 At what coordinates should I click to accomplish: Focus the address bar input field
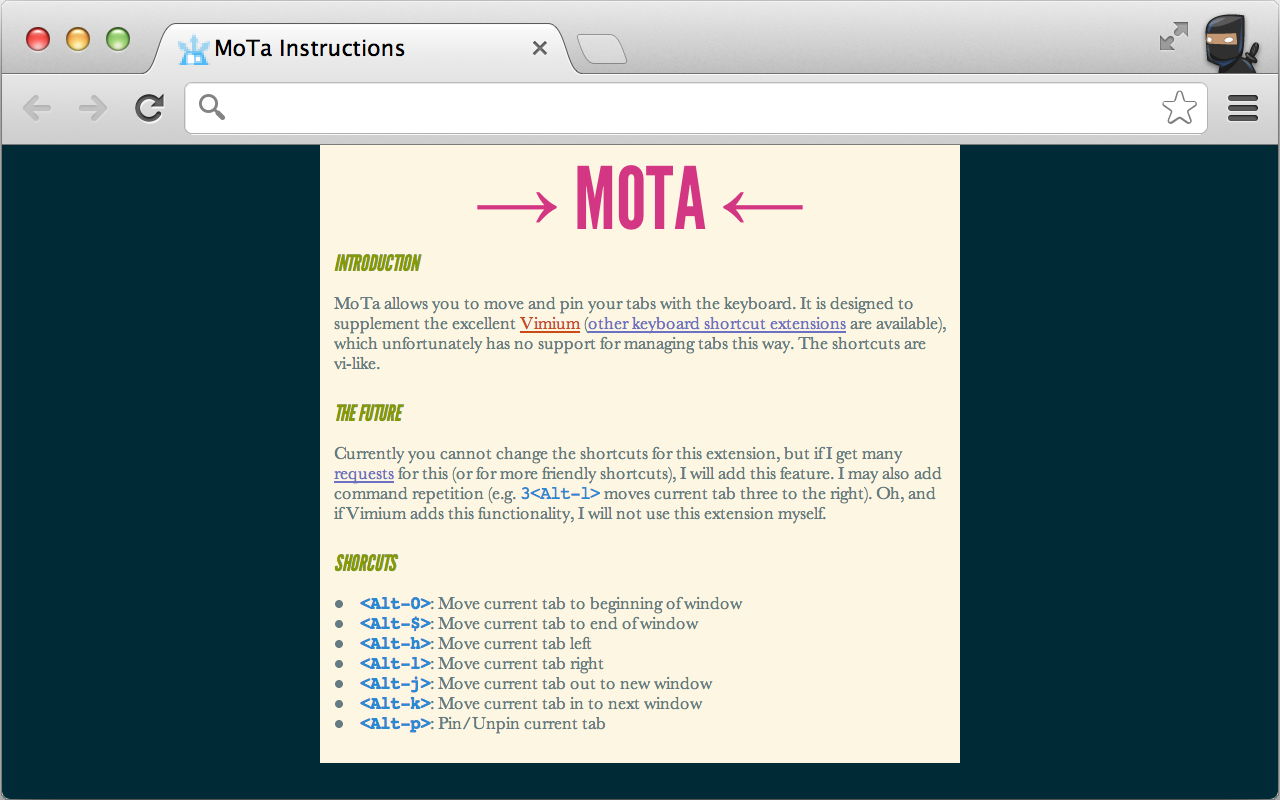696,108
